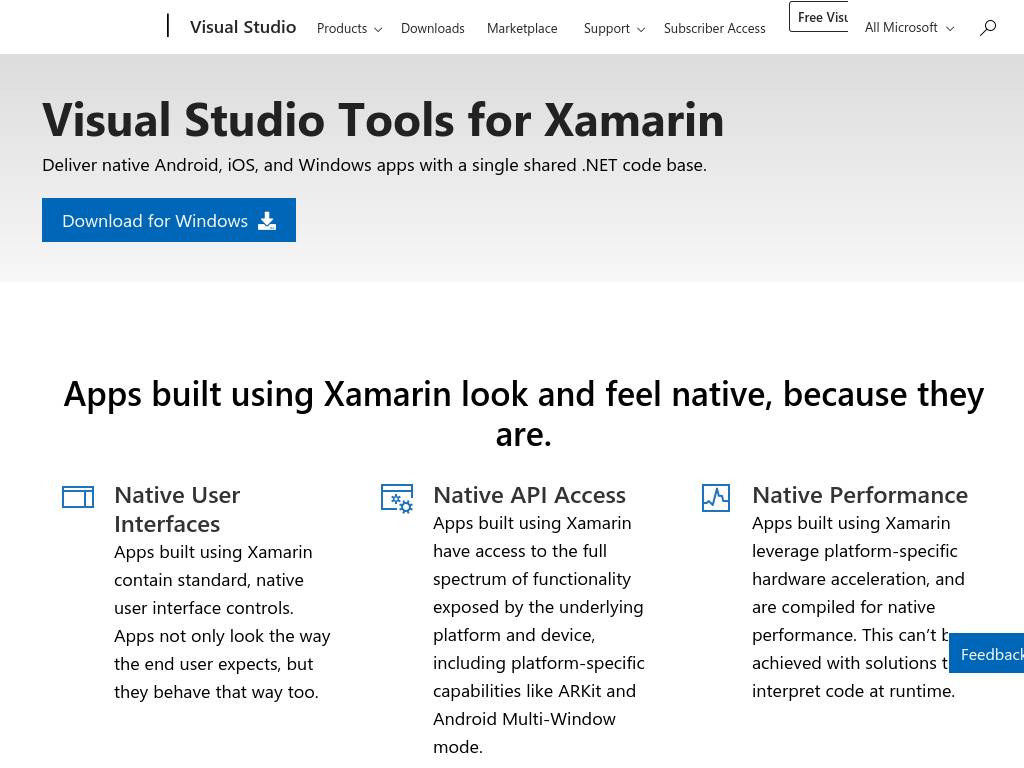Expand the Products dropdown menu
The width and height of the screenshot is (1024, 768).
[x=349, y=29]
